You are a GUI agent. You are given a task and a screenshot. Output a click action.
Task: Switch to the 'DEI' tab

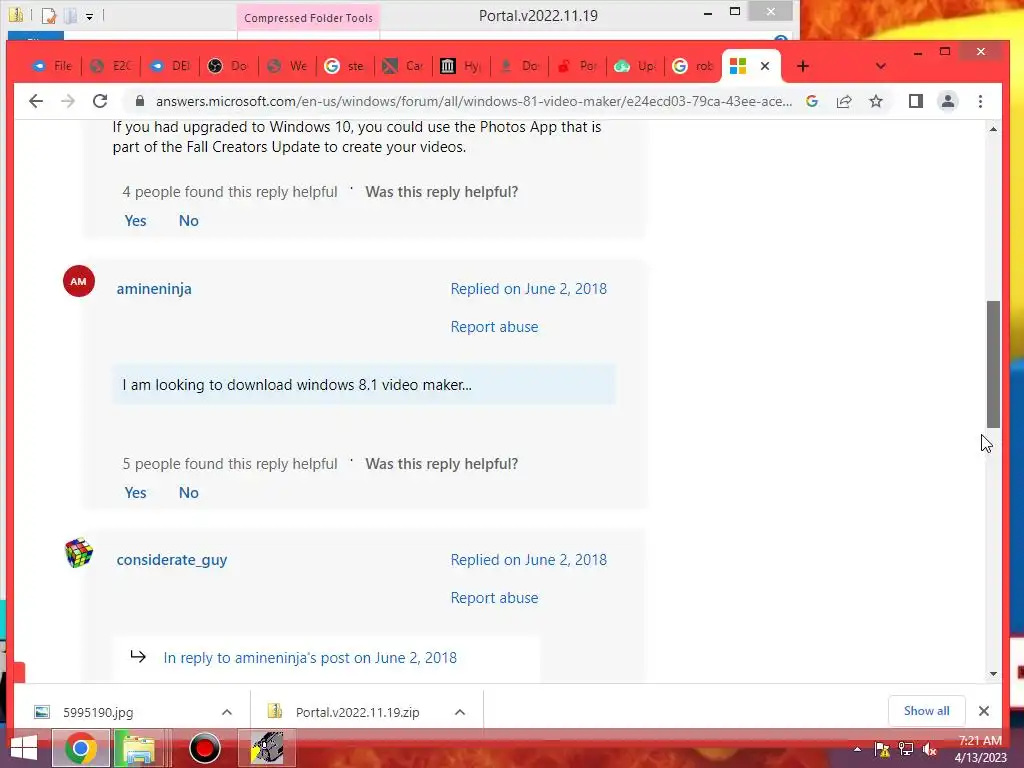tap(170, 66)
